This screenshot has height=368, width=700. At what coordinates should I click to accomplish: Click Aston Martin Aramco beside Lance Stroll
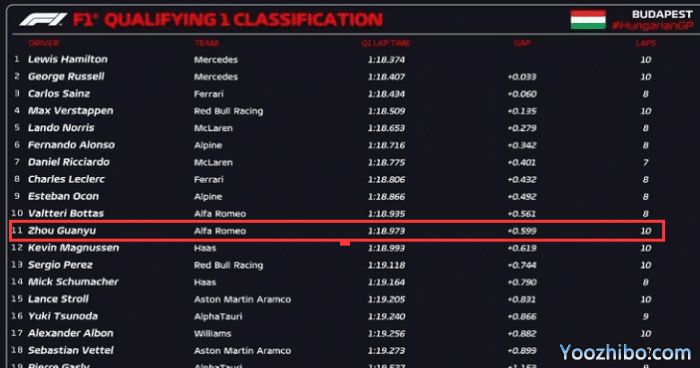point(242,299)
